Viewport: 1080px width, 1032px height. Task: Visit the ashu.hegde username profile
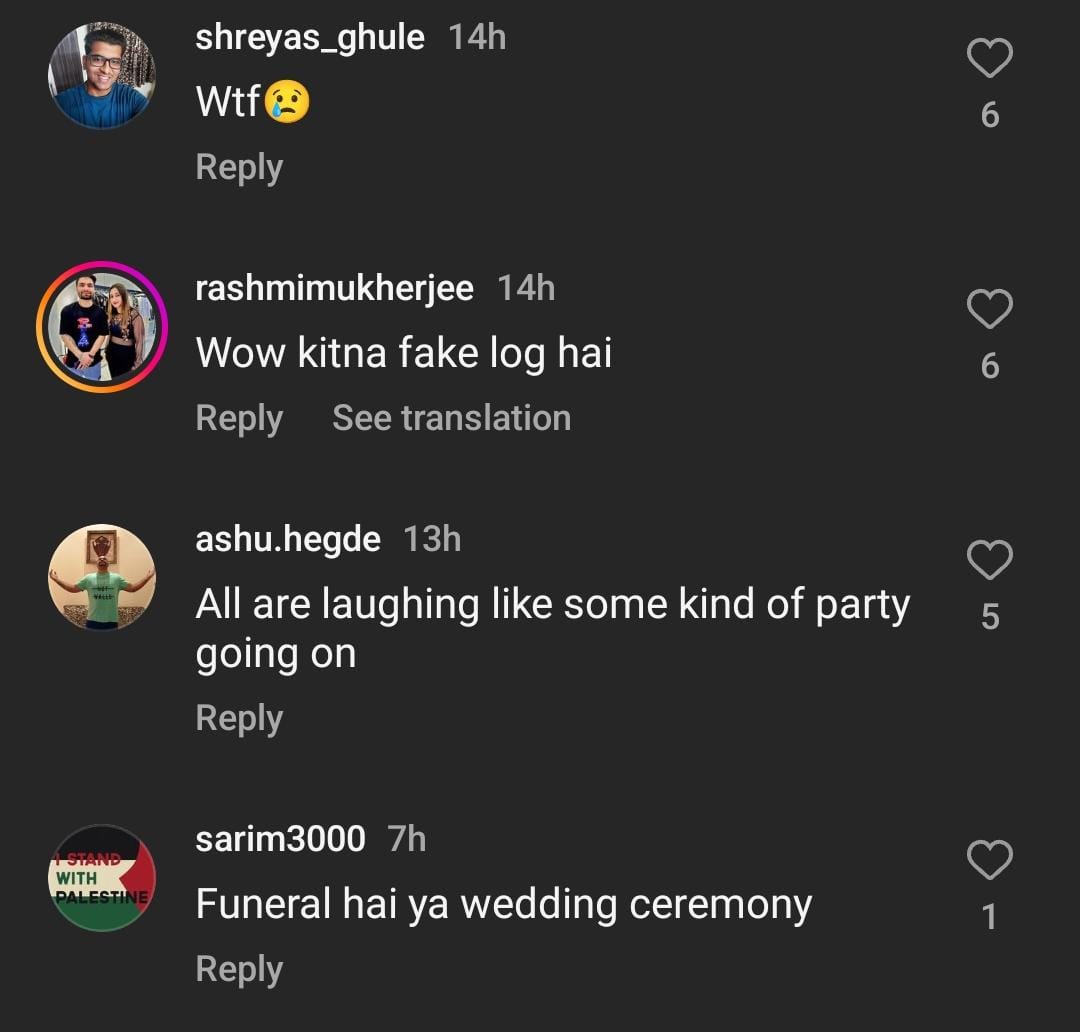click(288, 540)
